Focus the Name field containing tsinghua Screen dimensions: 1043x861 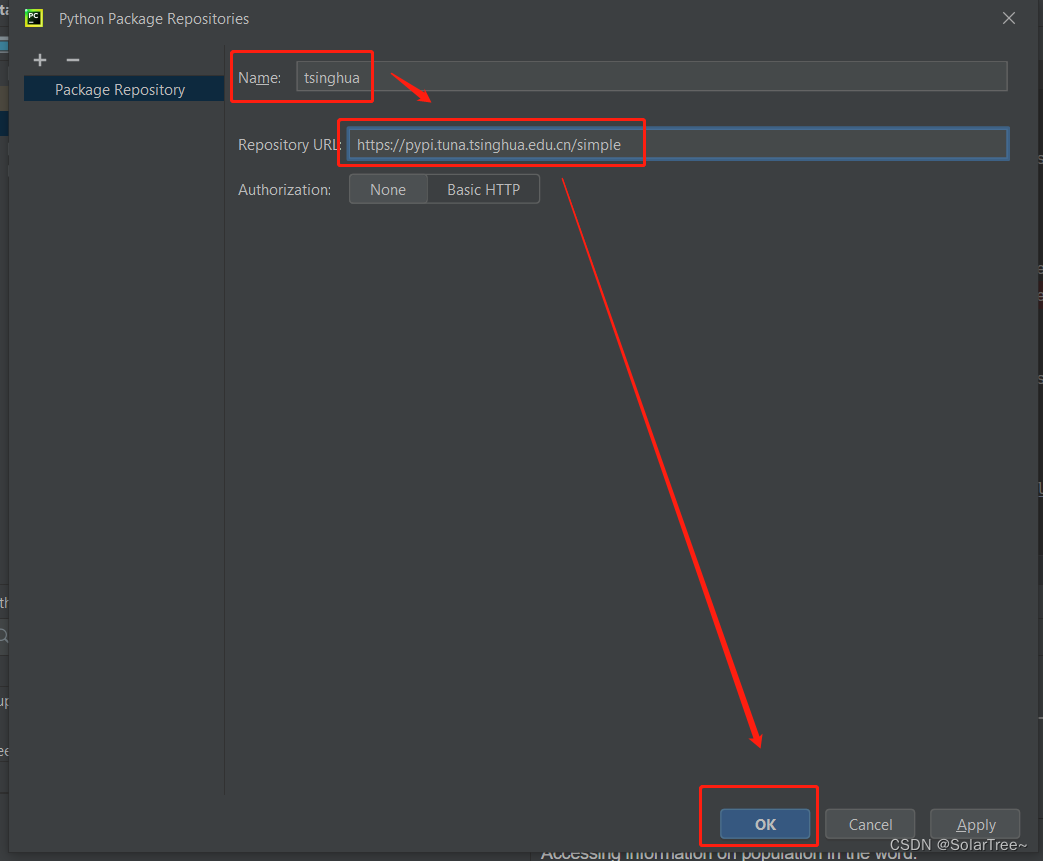(651, 77)
